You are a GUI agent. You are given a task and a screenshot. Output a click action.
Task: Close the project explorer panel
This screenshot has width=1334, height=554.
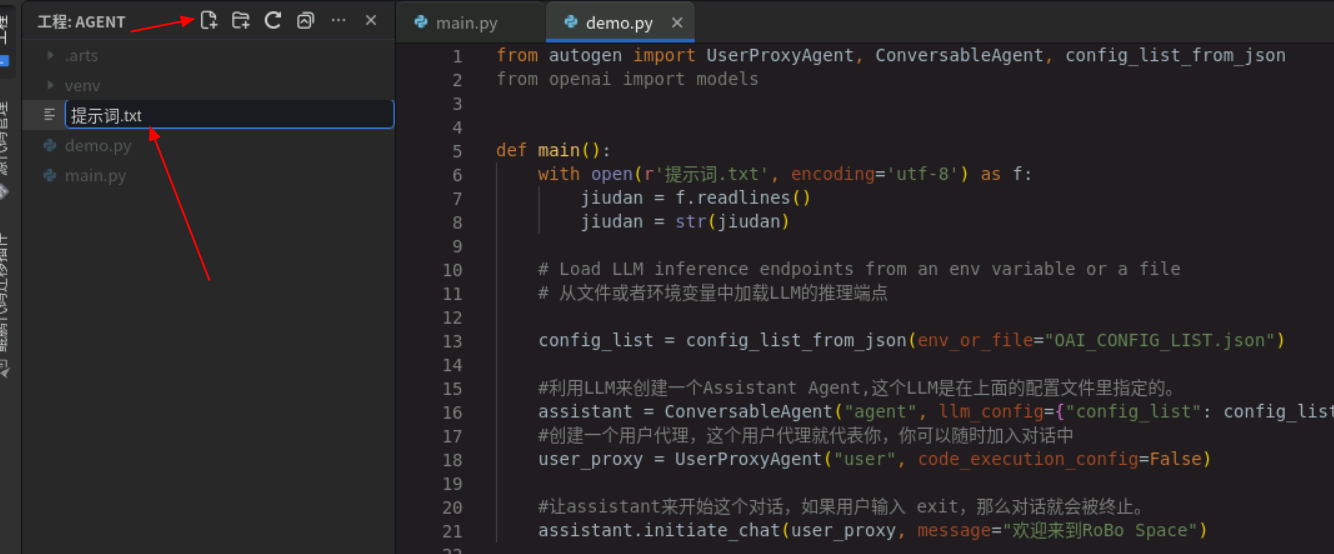tap(371, 20)
